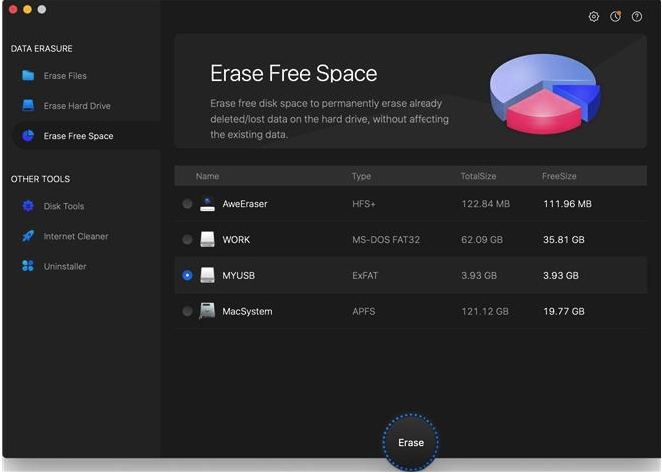662x473 pixels.
Task: Select the MacSystem radio button
Action: click(187, 311)
